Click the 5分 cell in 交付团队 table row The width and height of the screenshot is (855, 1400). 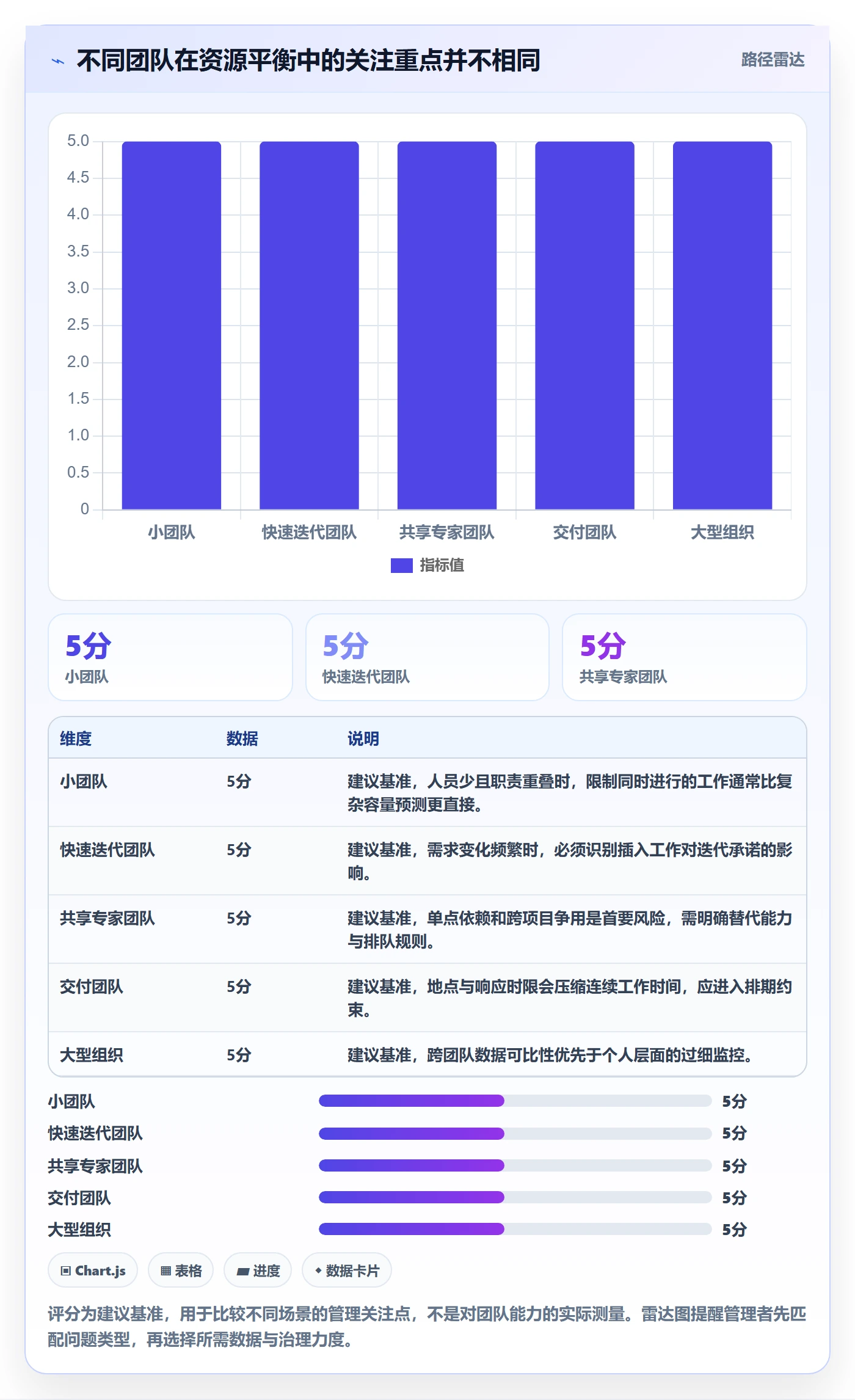click(239, 986)
